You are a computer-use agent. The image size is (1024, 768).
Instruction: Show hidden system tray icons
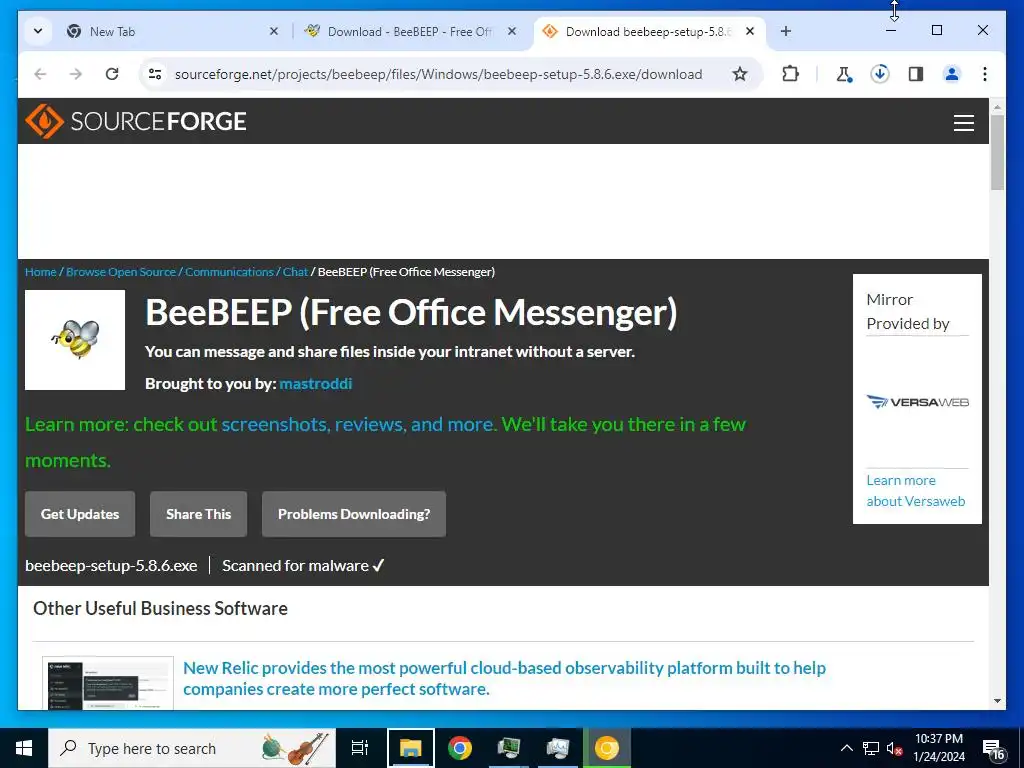pos(846,748)
